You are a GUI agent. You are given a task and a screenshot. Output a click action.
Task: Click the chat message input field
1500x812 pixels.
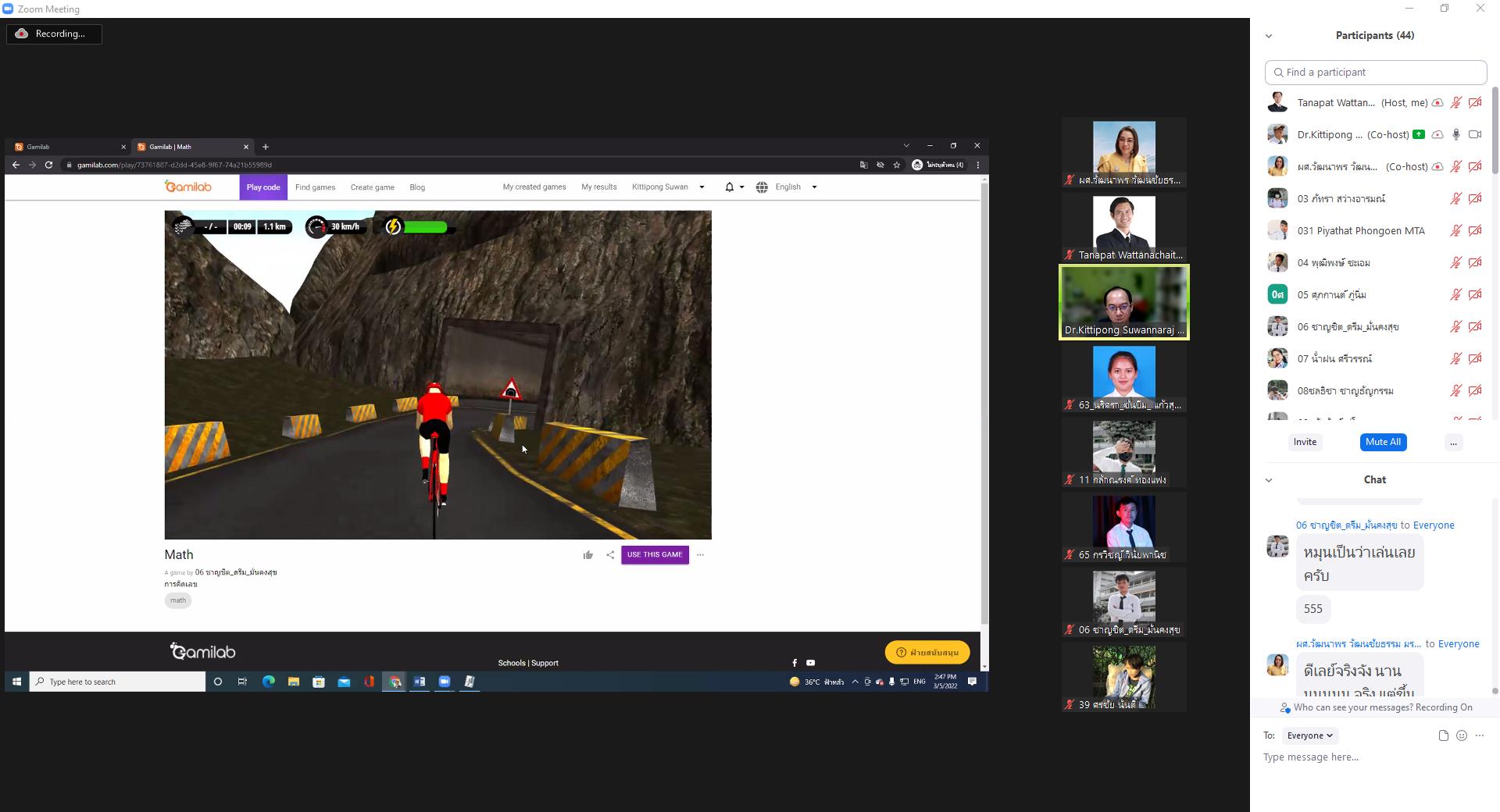[x=1375, y=757]
